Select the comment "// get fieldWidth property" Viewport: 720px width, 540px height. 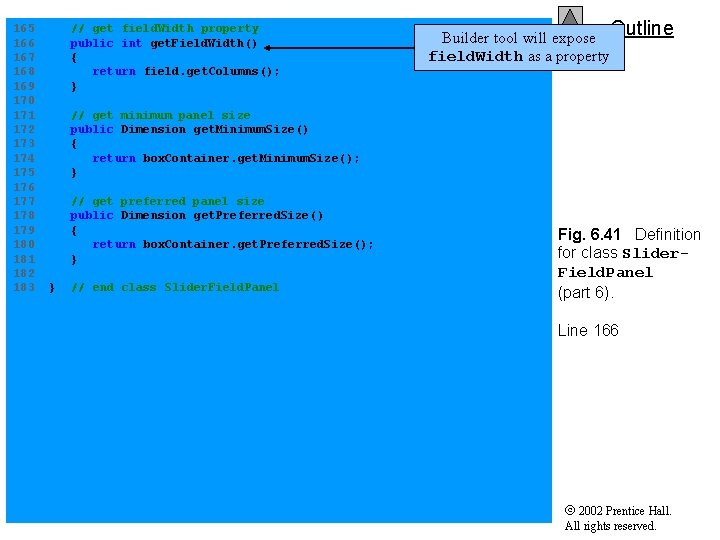coord(165,28)
